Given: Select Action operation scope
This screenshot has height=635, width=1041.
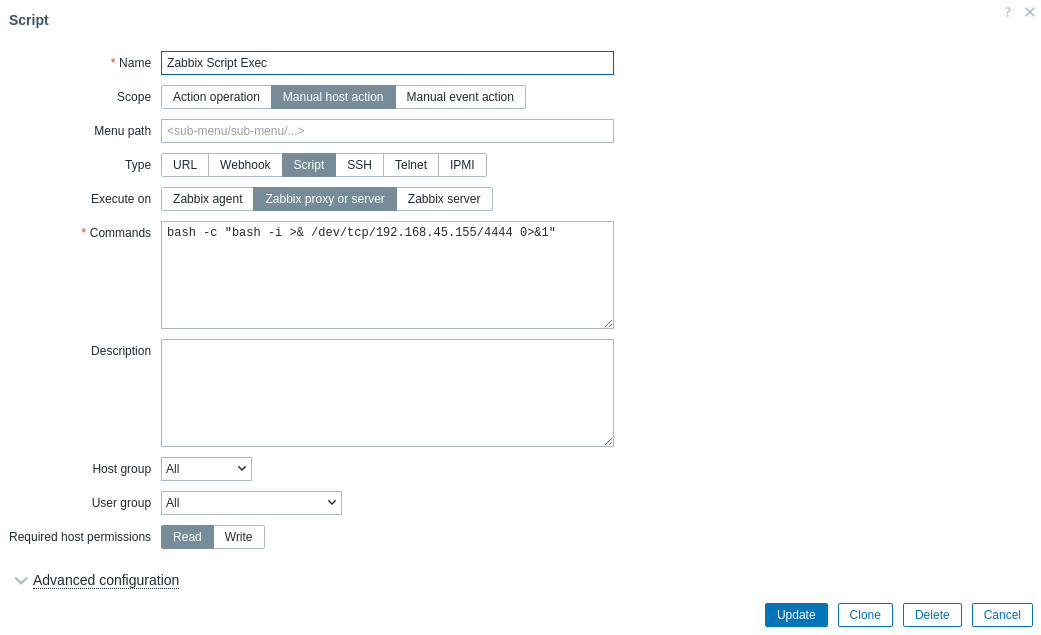Looking at the screenshot, I should point(216,97).
